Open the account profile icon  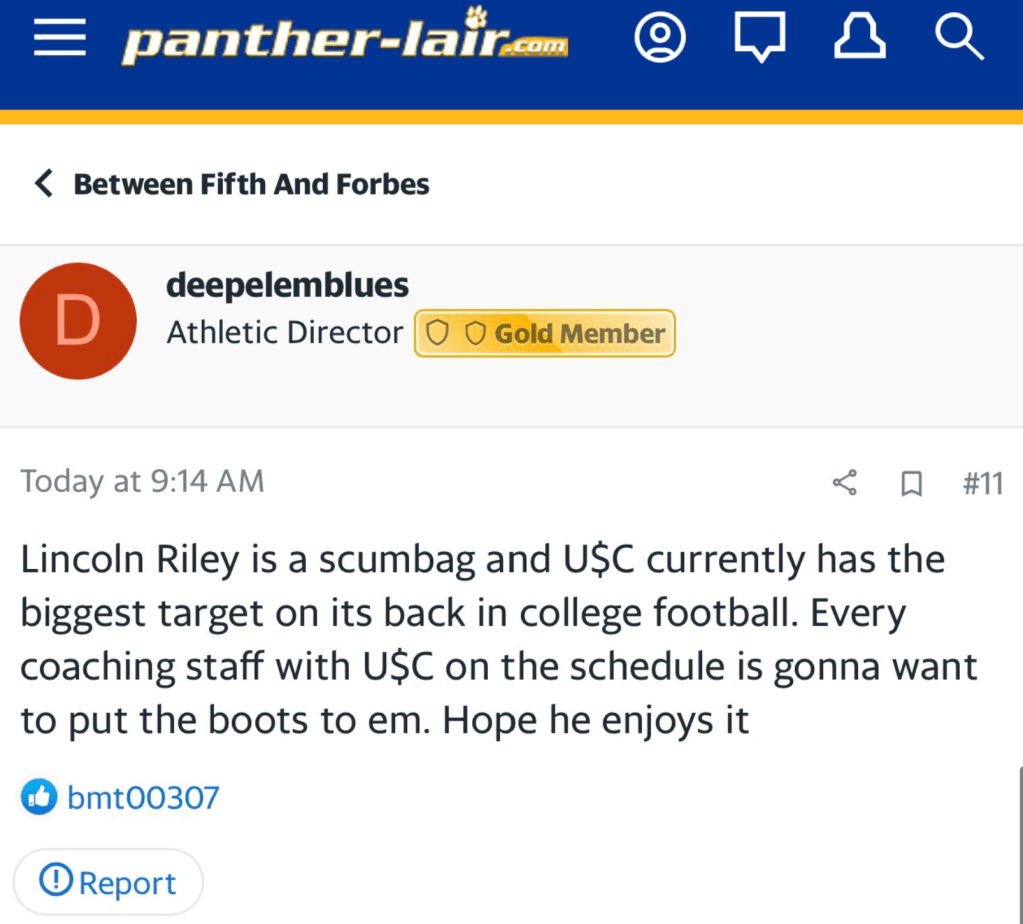pos(660,38)
